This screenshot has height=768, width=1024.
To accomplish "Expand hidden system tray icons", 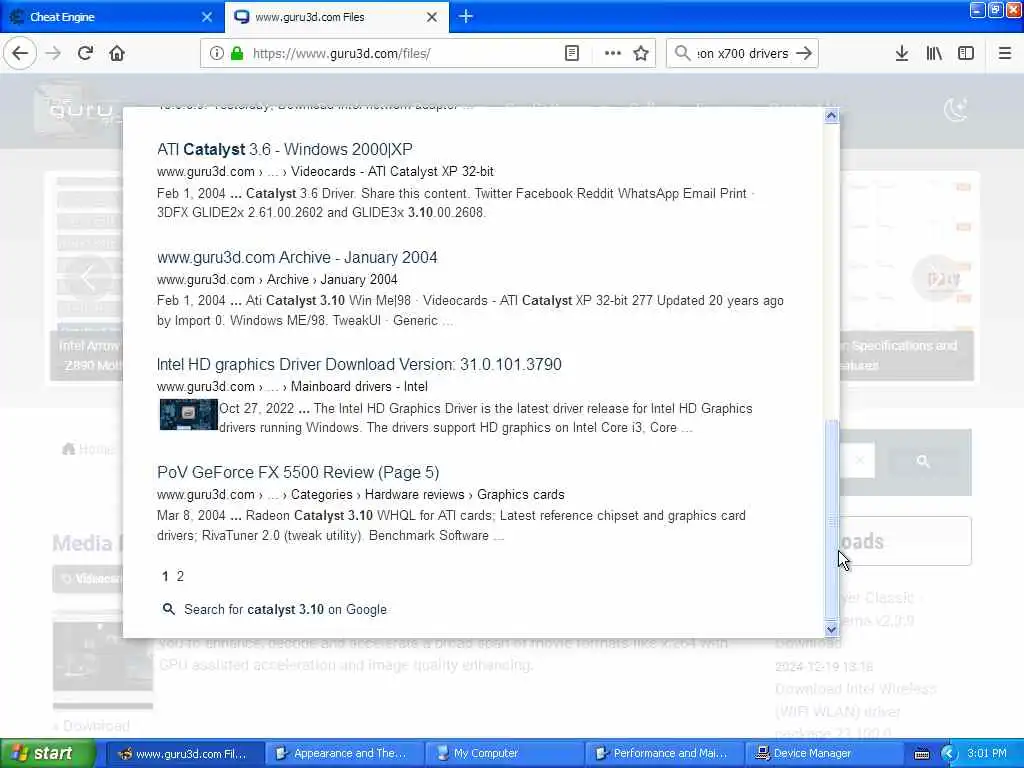I will [949, 754].
